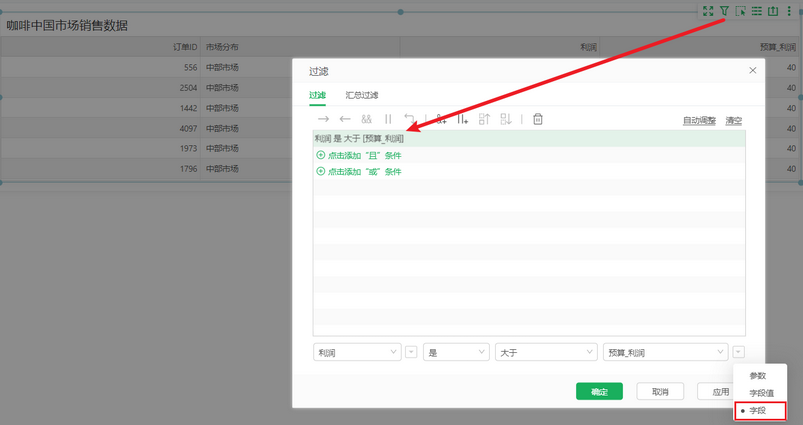
Task: Click the fullscreen expand icon above table
Action: pyautogui.click(x=708, y=10)
